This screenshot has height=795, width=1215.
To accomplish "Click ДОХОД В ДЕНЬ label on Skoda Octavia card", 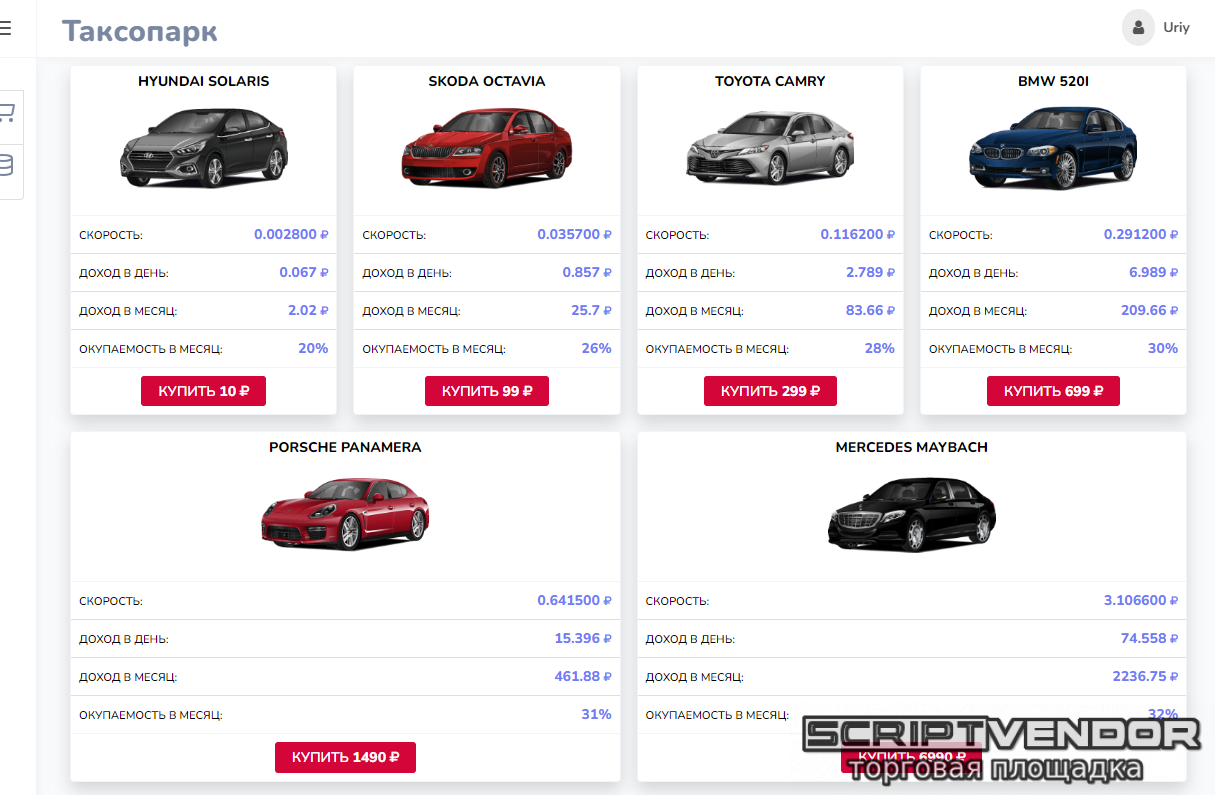I will point(407,273).
